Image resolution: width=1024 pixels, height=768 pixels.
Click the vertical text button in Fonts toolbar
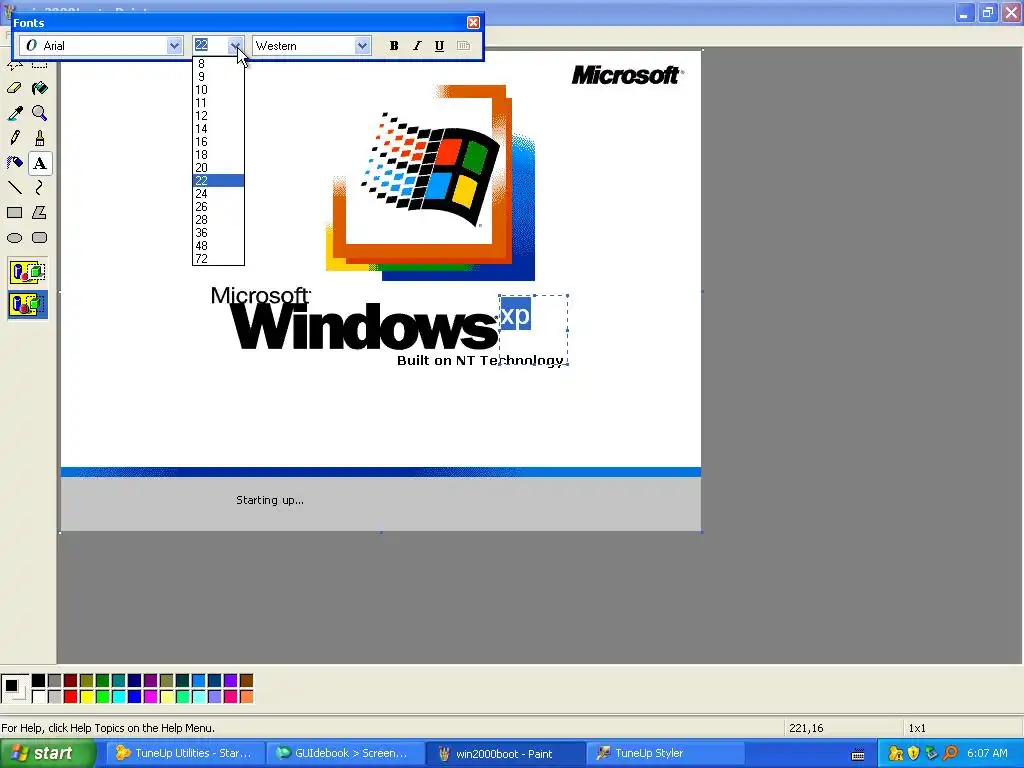[x=463, y=46]
